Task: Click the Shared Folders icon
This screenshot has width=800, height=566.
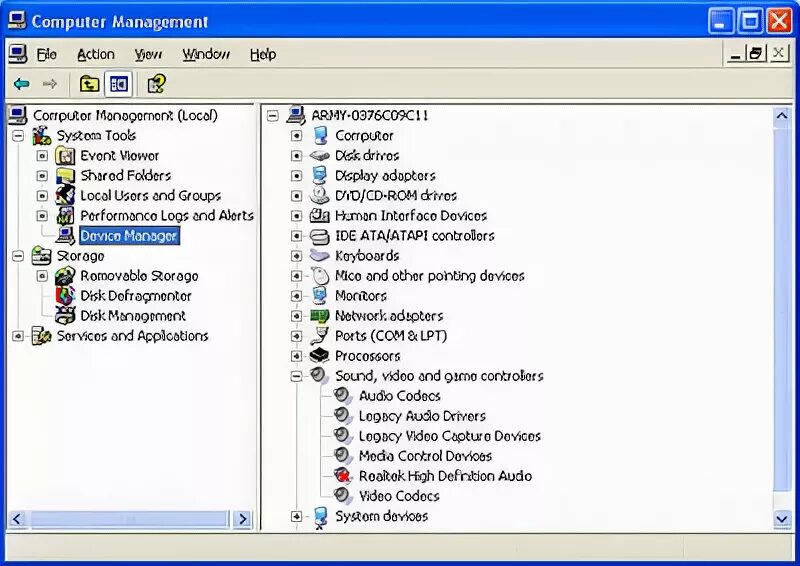Action: 65,176
